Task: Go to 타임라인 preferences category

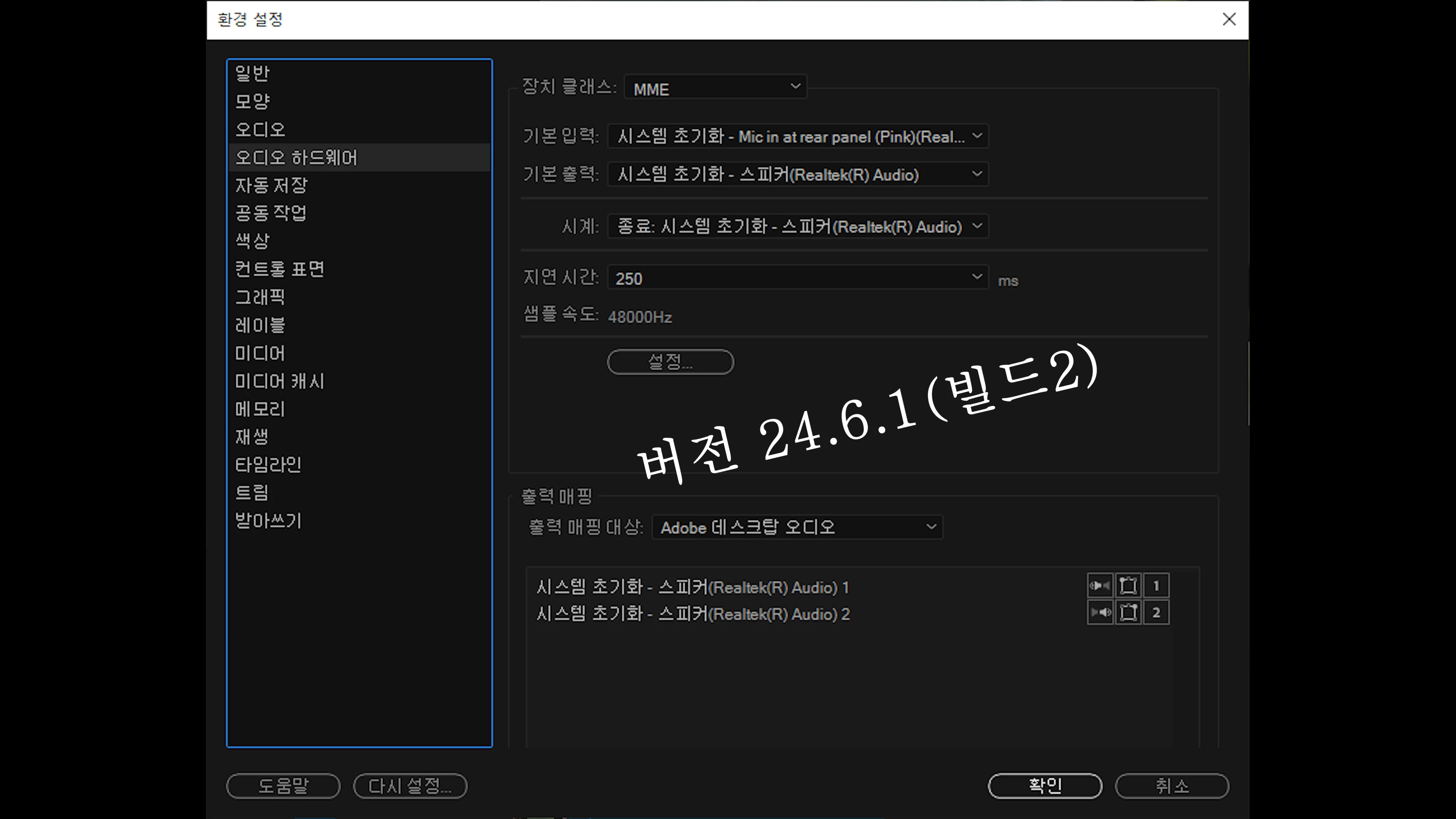Action: tap(268, 464)
